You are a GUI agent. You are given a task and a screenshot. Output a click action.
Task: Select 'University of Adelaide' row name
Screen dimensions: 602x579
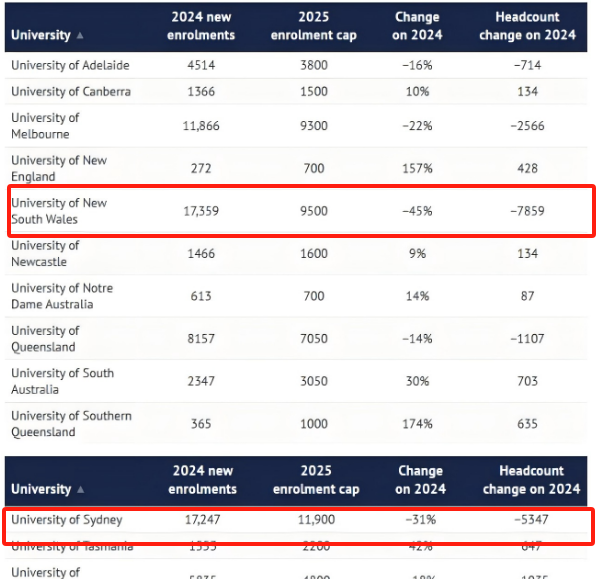point(70,65)
